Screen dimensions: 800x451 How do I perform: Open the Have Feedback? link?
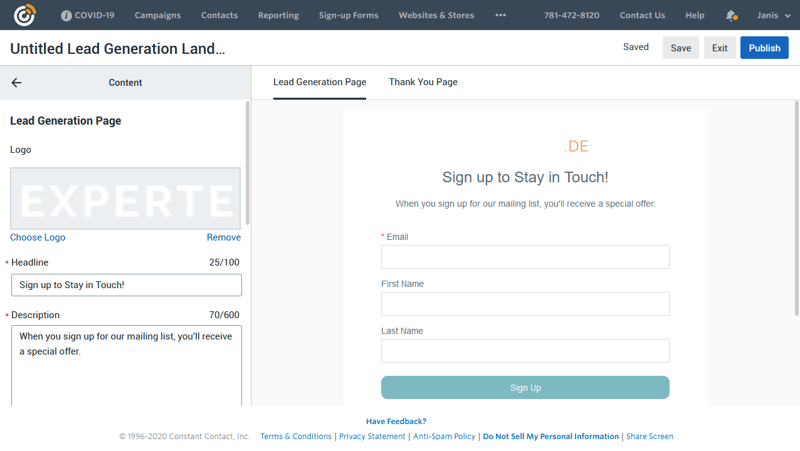pos(396,421)
